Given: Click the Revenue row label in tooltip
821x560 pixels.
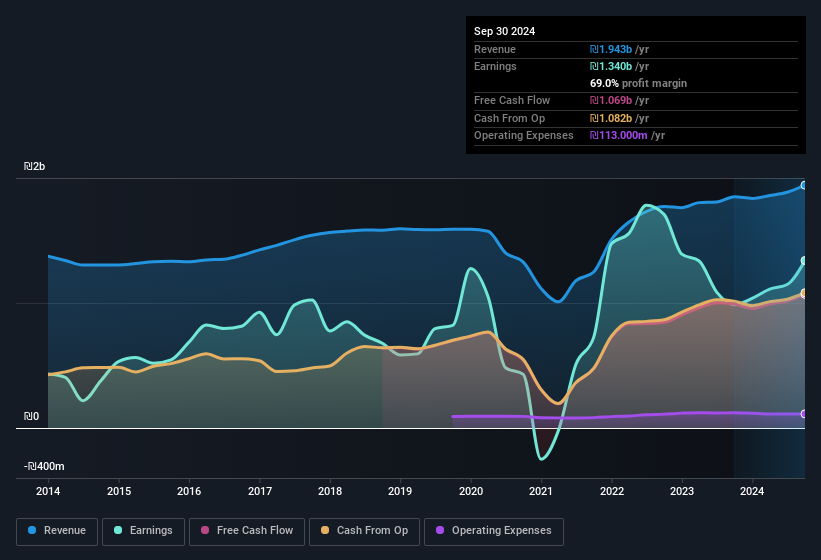Looking at the screenshot, I should (495, 49).
